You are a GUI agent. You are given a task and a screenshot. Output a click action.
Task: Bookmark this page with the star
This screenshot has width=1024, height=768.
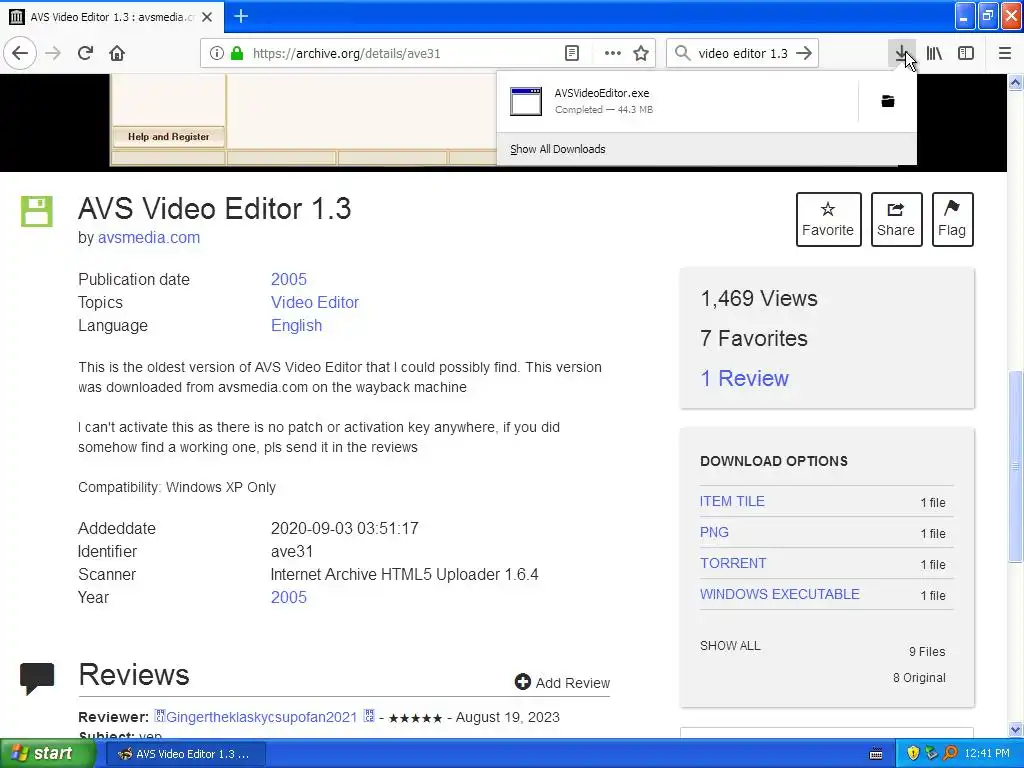(x=641, y=53)
